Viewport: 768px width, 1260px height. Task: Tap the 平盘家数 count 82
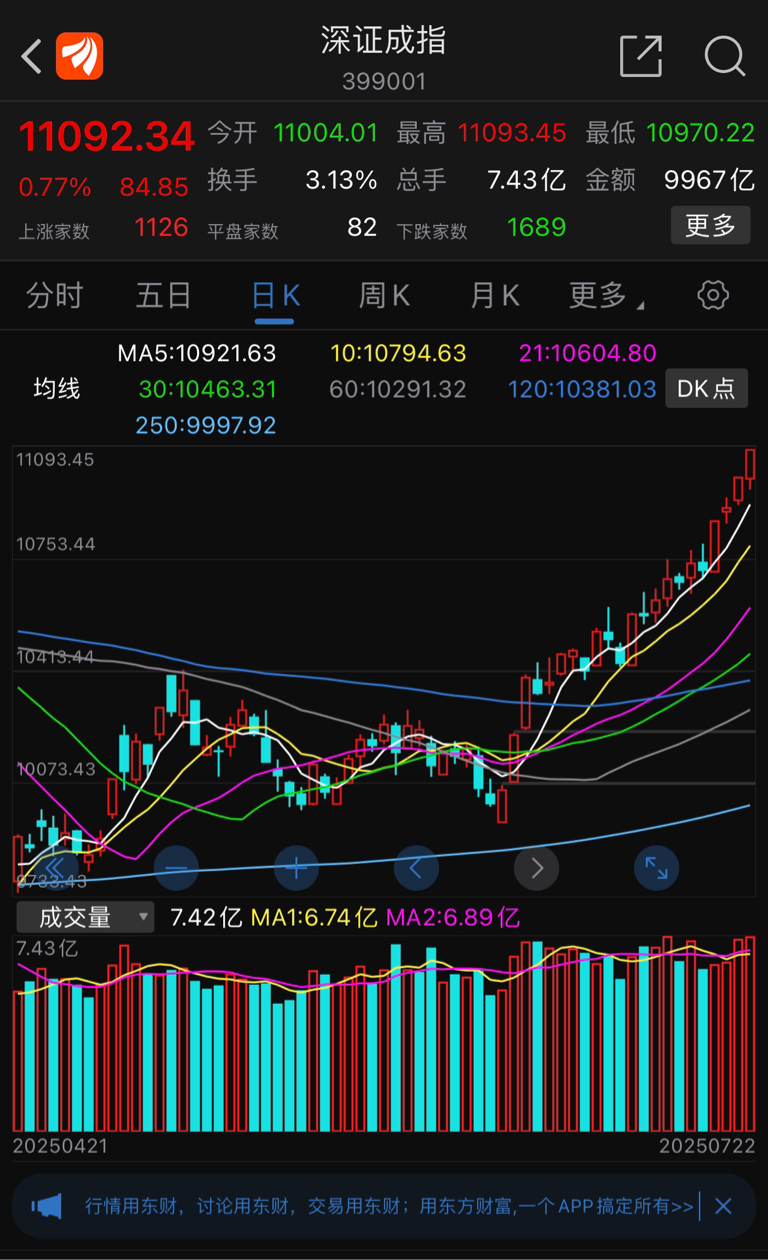[x=362, y=228]
